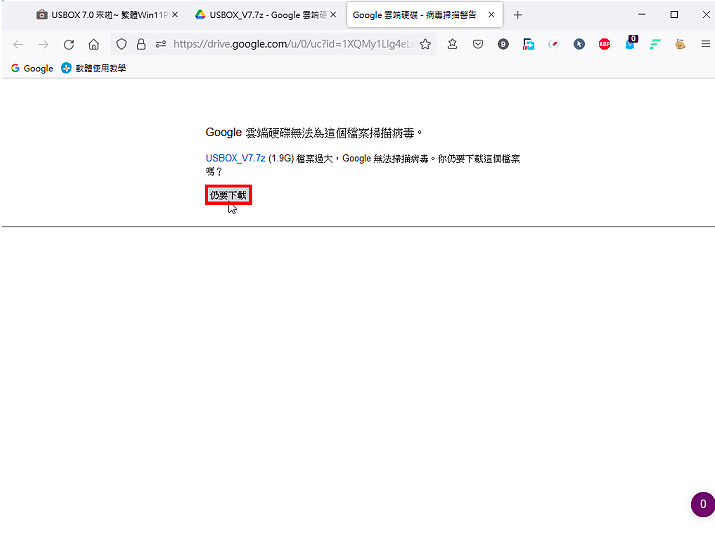Screen dimensions: 715x535
Task: Open the browser home page
Action: (93, 44)
